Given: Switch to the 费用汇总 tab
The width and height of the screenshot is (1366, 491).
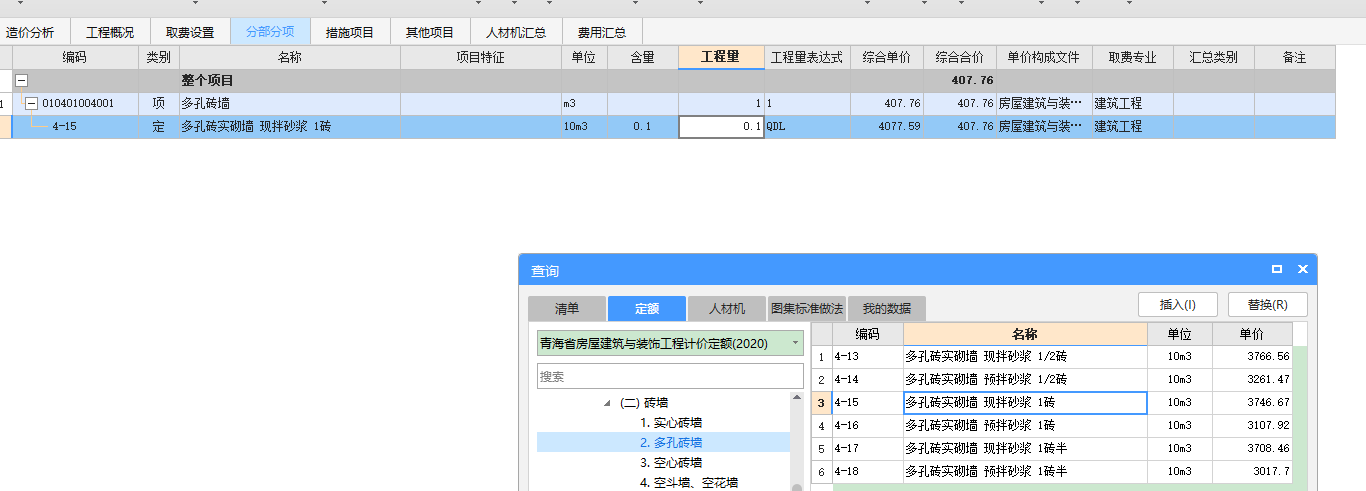Looking at the screenshot, I should point(602,32).
